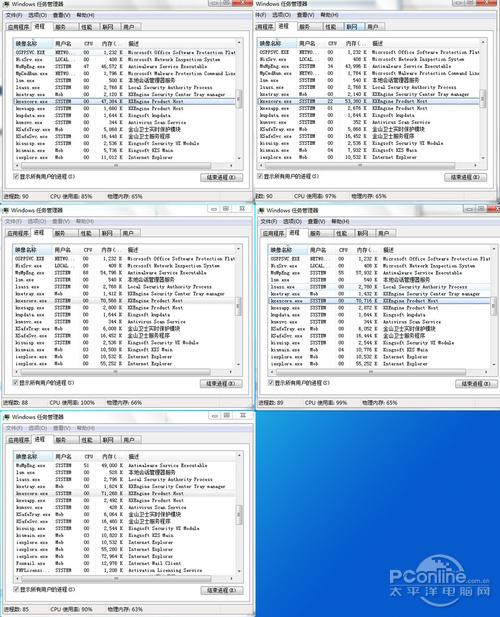The image size is (500, 617).
Task: Click 结束进程 button in CPU 85% window
Action: [x=221, y=177]
